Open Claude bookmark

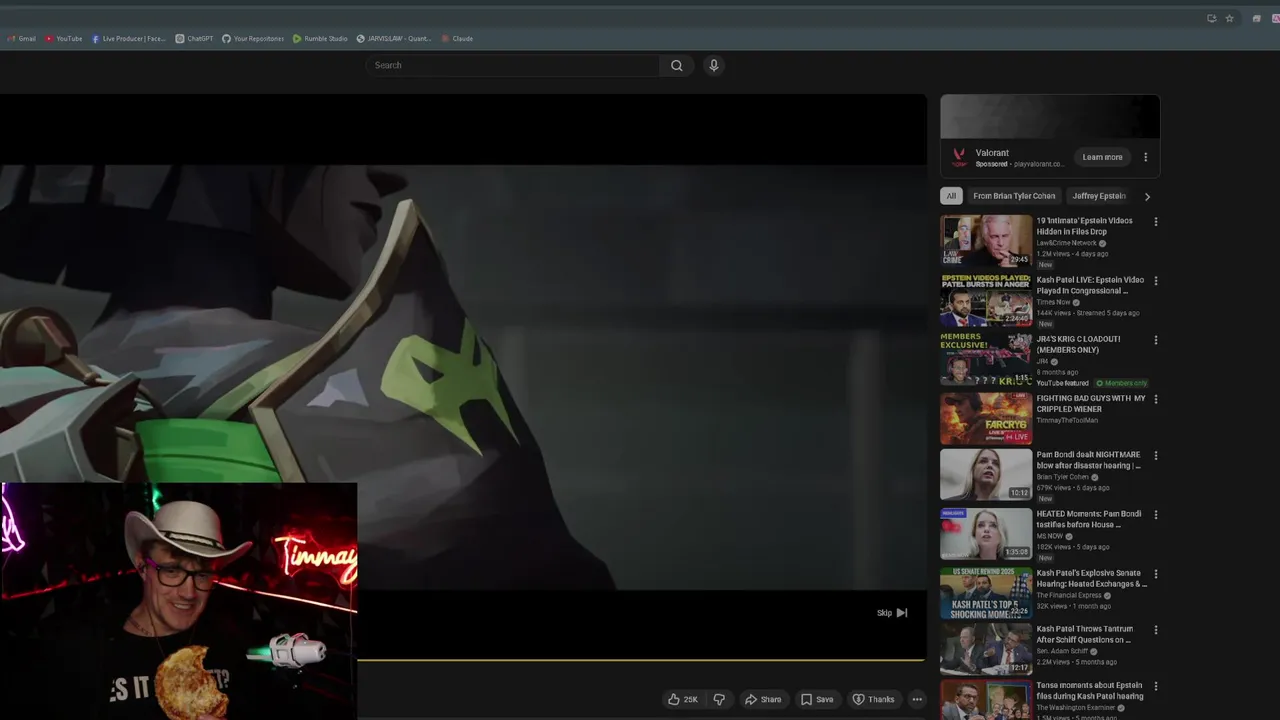(x=457, y=38)
